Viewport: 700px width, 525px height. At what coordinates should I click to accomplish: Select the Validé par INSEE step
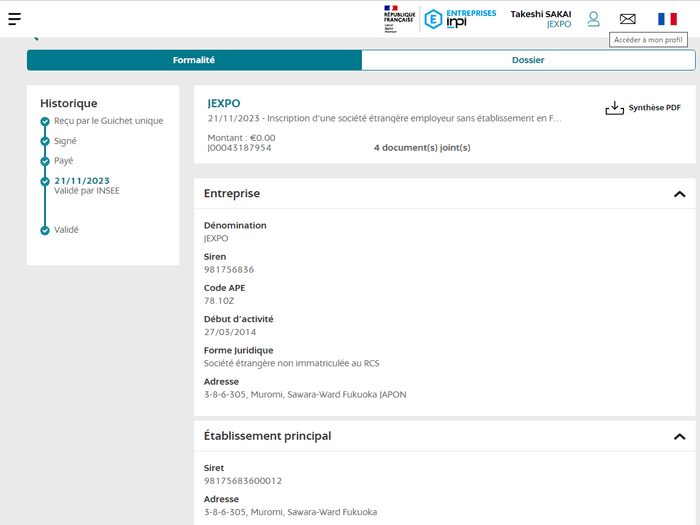click(x=86, y=190)
